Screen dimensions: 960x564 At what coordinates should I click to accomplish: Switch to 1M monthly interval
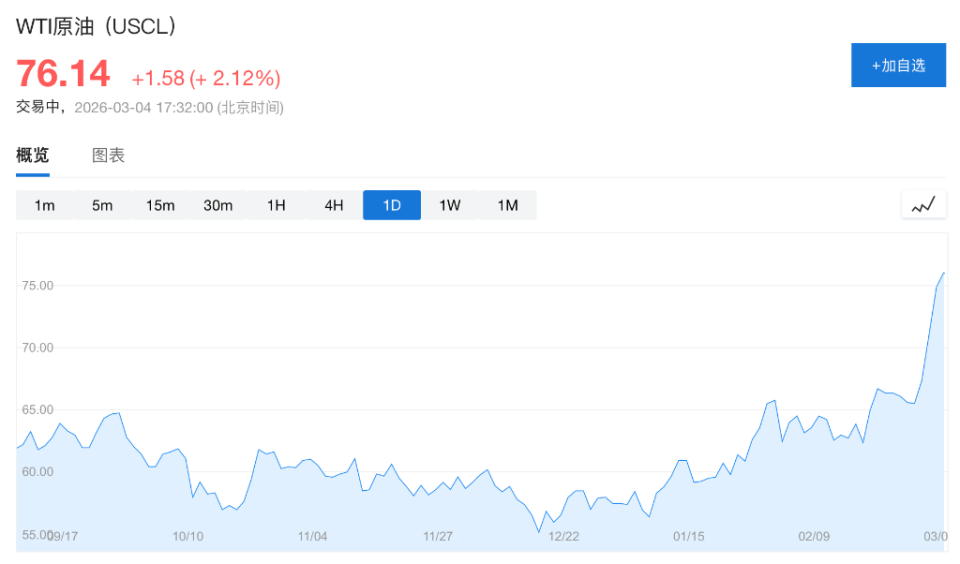click(508, 205)
